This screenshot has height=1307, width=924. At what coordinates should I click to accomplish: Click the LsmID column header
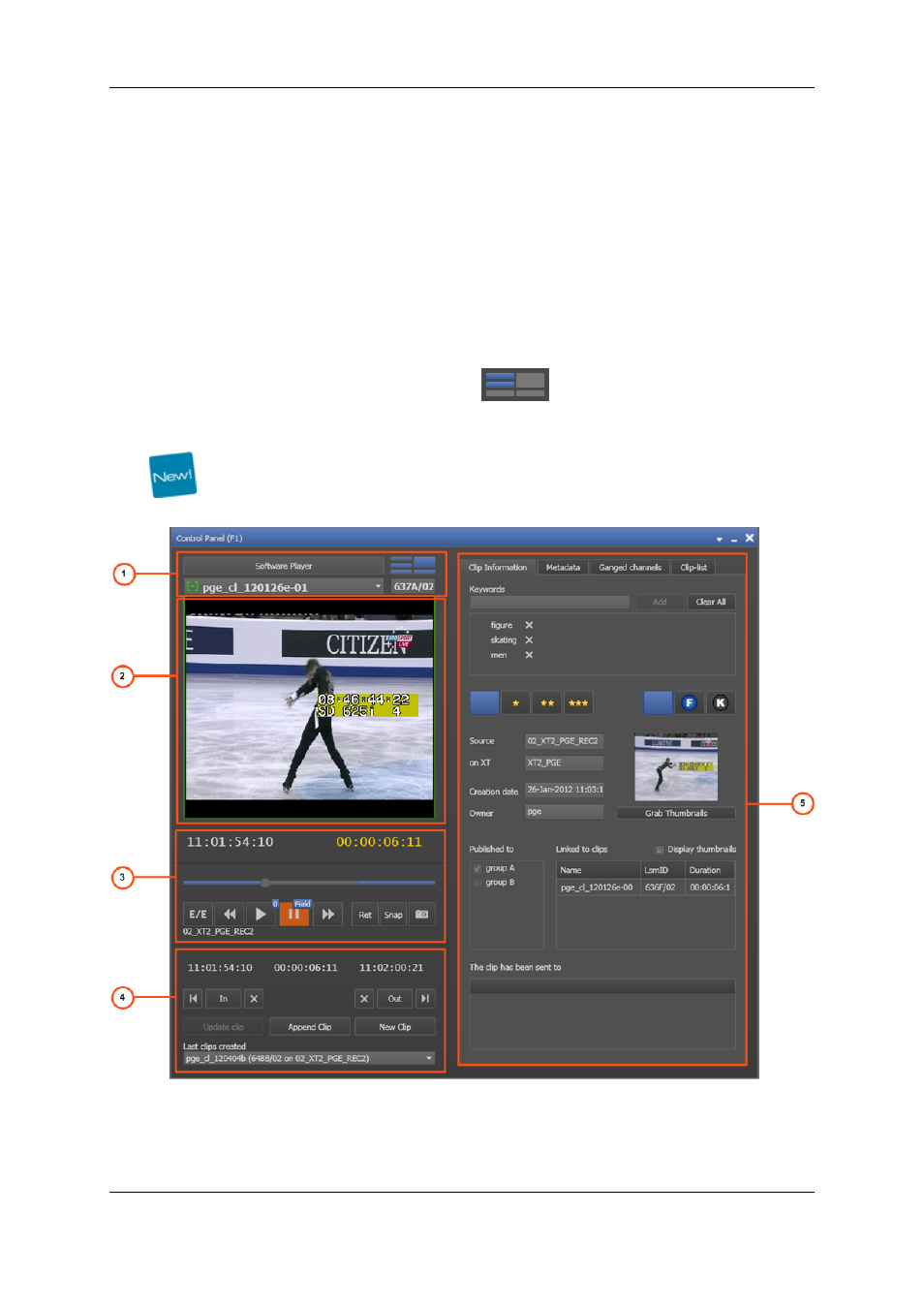662,870
